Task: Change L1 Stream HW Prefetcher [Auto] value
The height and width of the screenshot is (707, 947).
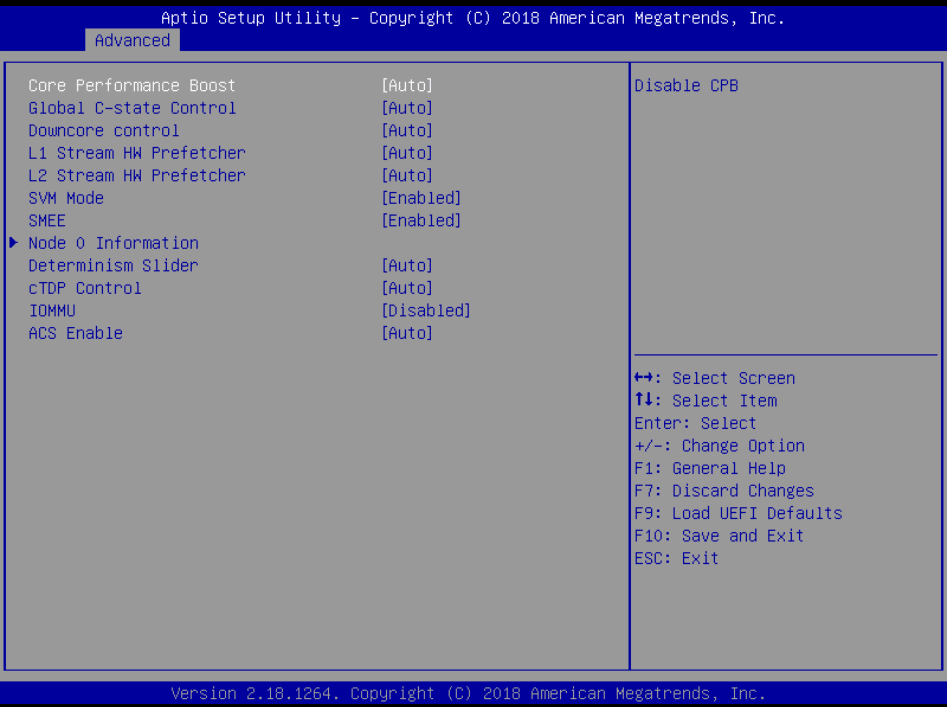Action: point(407,153)
